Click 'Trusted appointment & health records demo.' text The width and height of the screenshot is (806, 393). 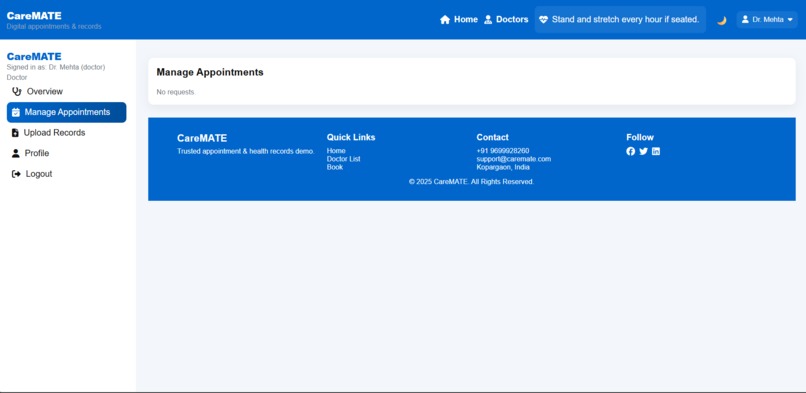pyautogui.click(x=246, y=152)
